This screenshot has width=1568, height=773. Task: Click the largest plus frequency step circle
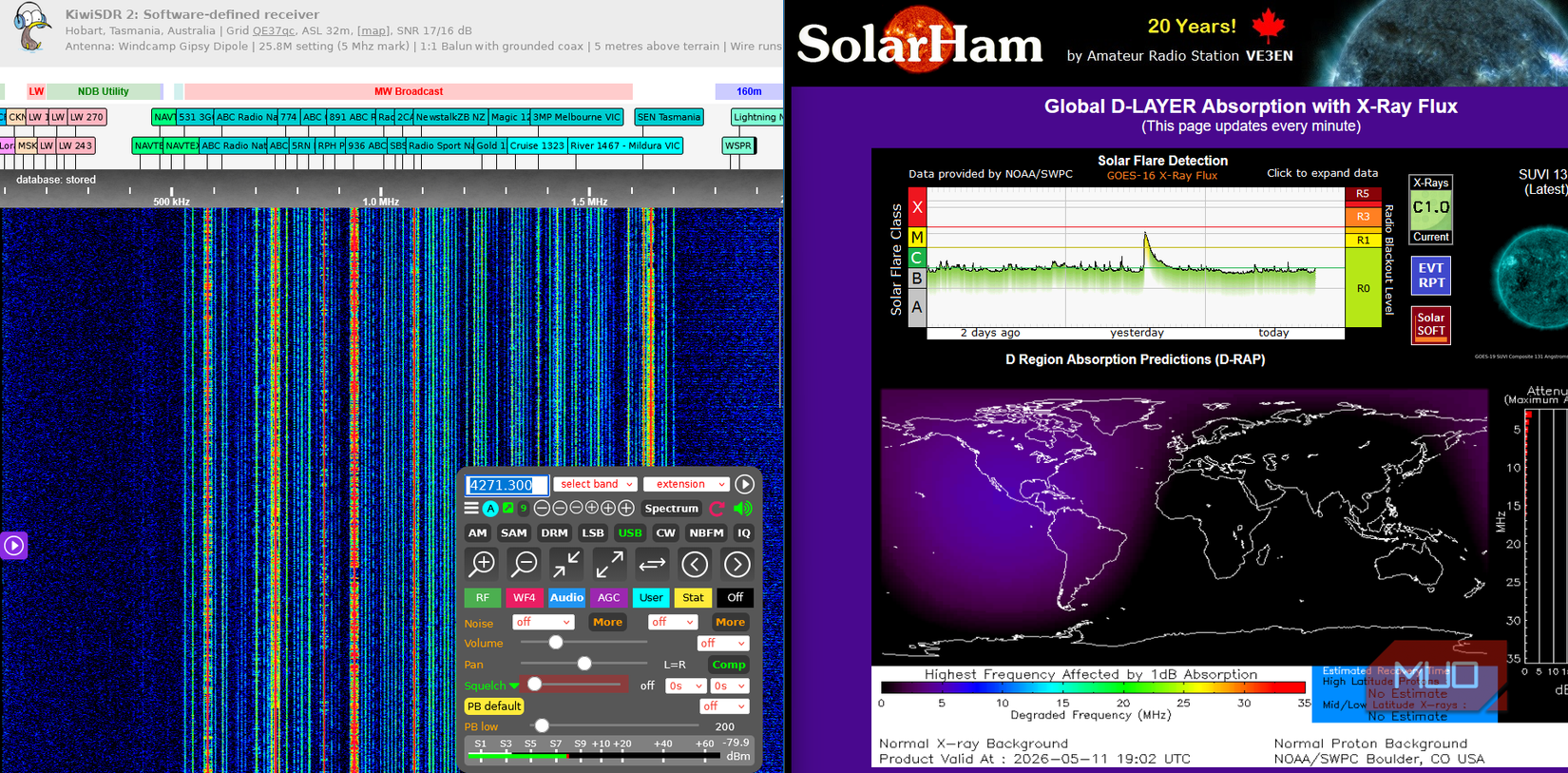626,509
